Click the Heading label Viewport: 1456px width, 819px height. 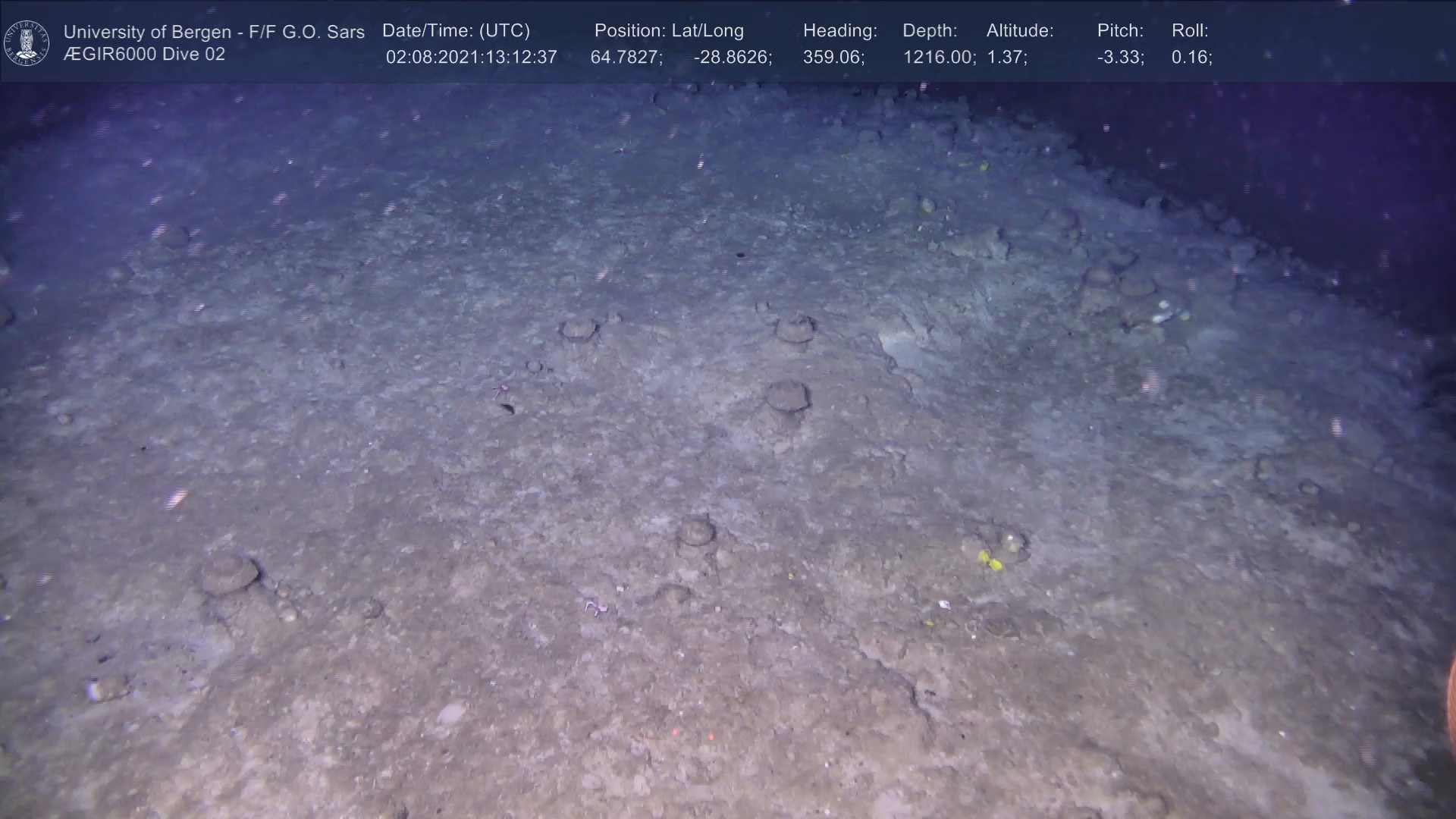tap(839, 31)
